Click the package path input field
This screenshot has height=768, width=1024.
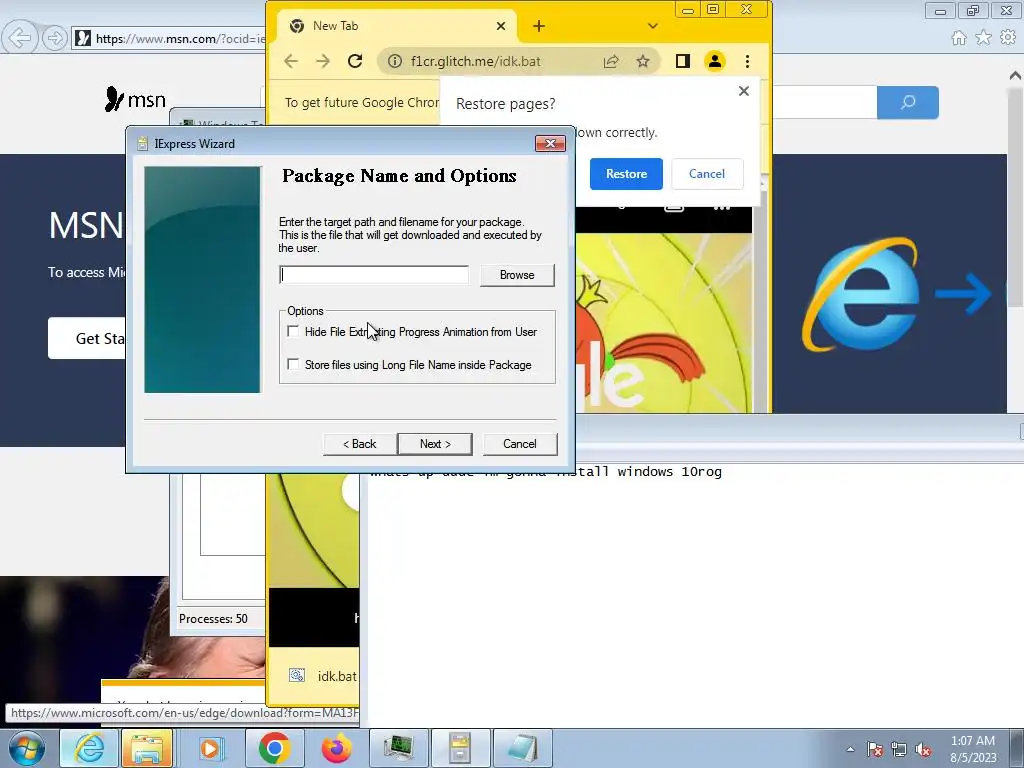pyautogui.click(x=374, y=275)
